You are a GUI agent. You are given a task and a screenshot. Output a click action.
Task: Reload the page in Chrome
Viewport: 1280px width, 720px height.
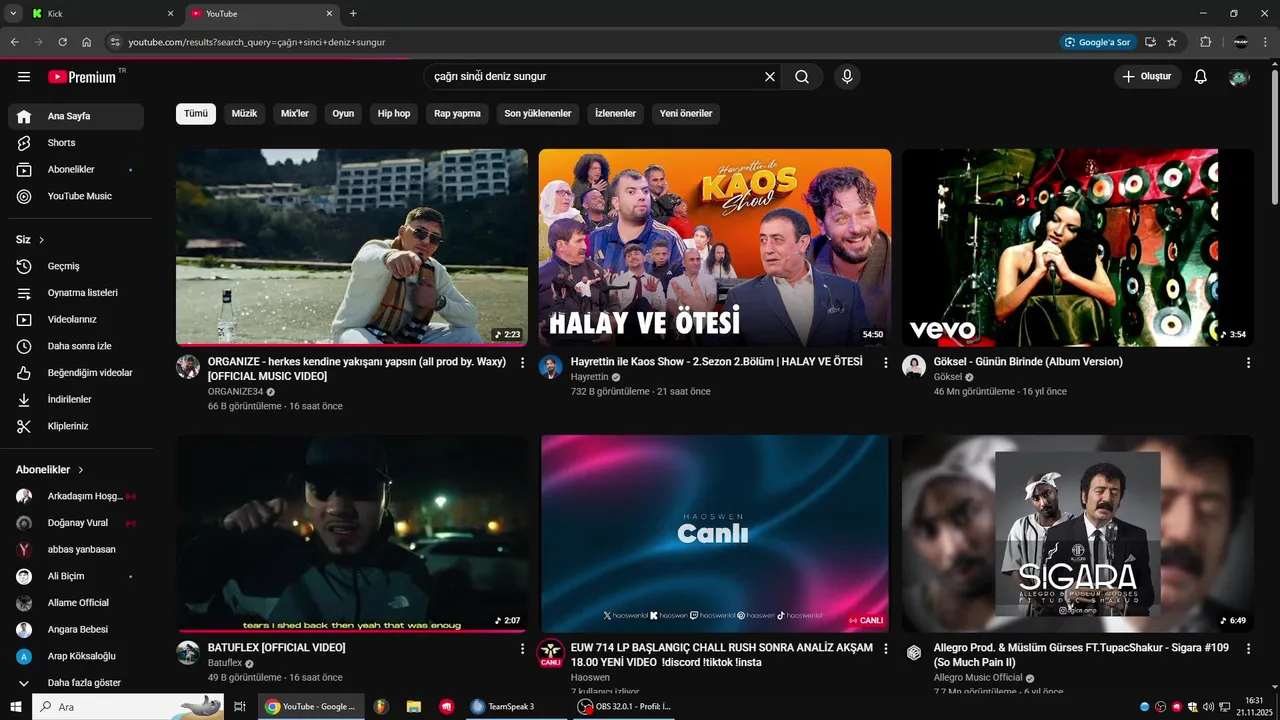tap(62, 42)
